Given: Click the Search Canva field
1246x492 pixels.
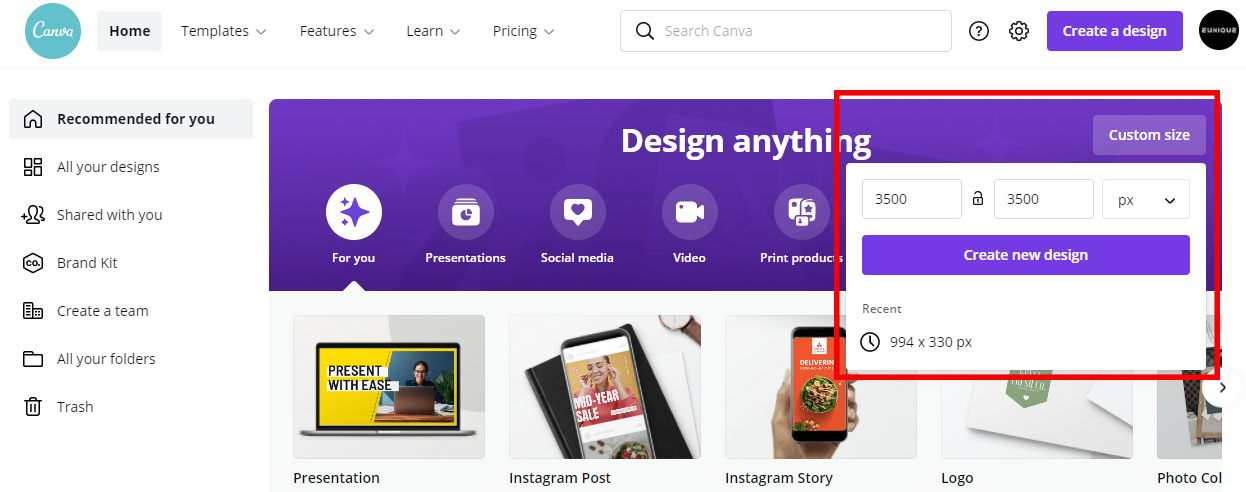Looking at the screenshot, I should point(786,31).
